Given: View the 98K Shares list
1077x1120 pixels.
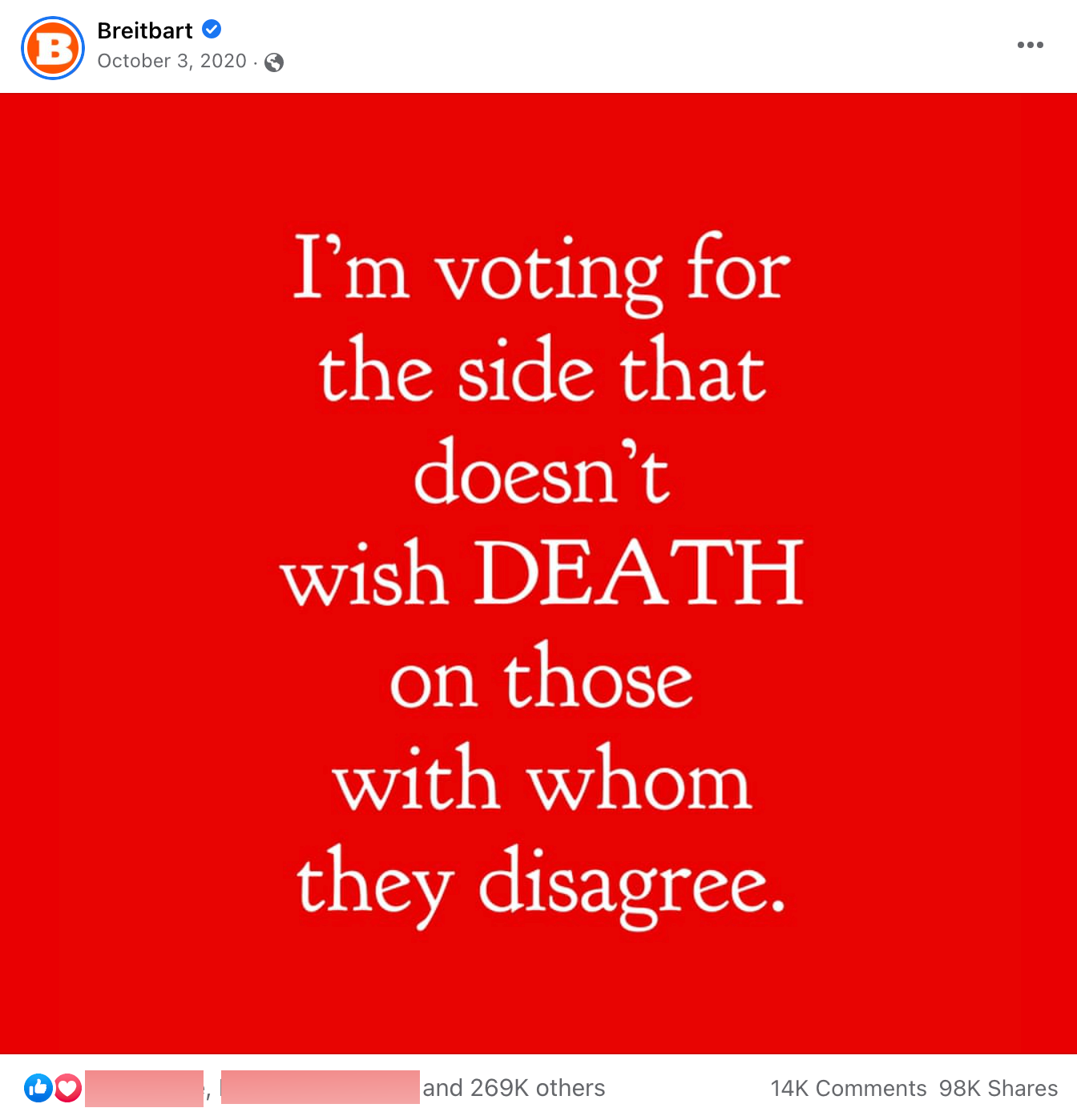Looking at the screenshot, I should pos(998,1088).
